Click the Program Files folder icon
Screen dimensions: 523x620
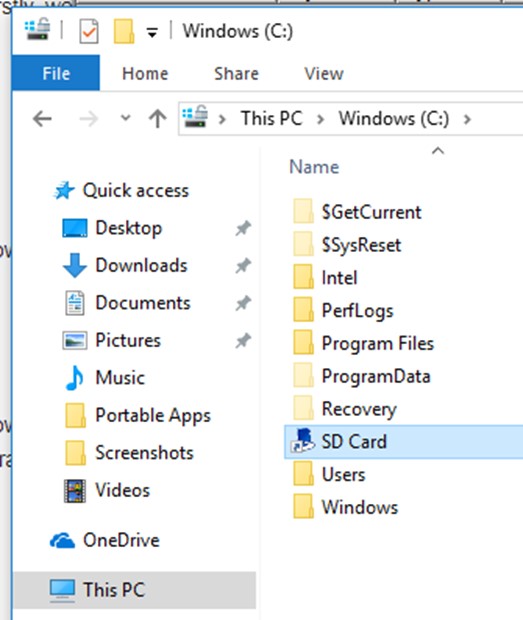point(303,342)
